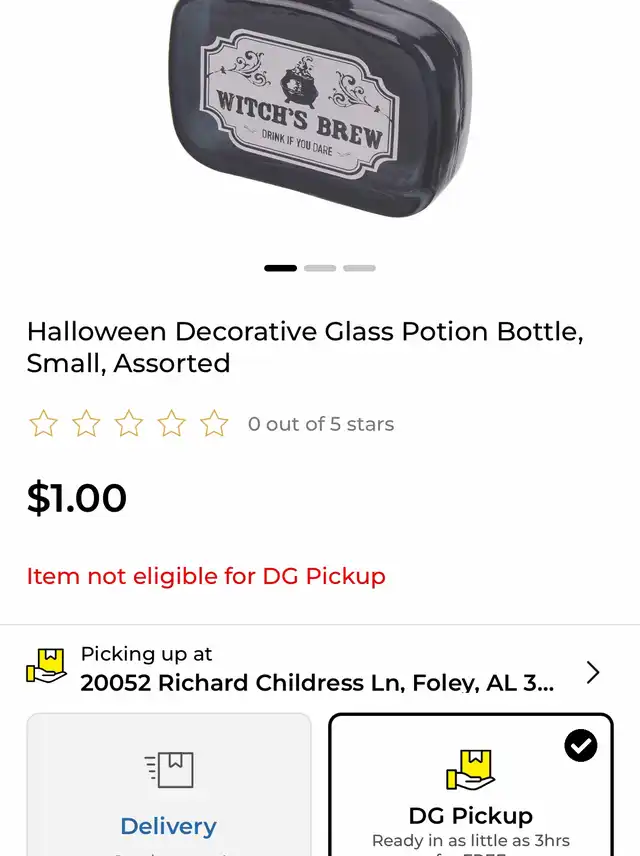This screenshot has height=856, width=640.
Task: Switch to the second image carousel dot
Action: 320,268
